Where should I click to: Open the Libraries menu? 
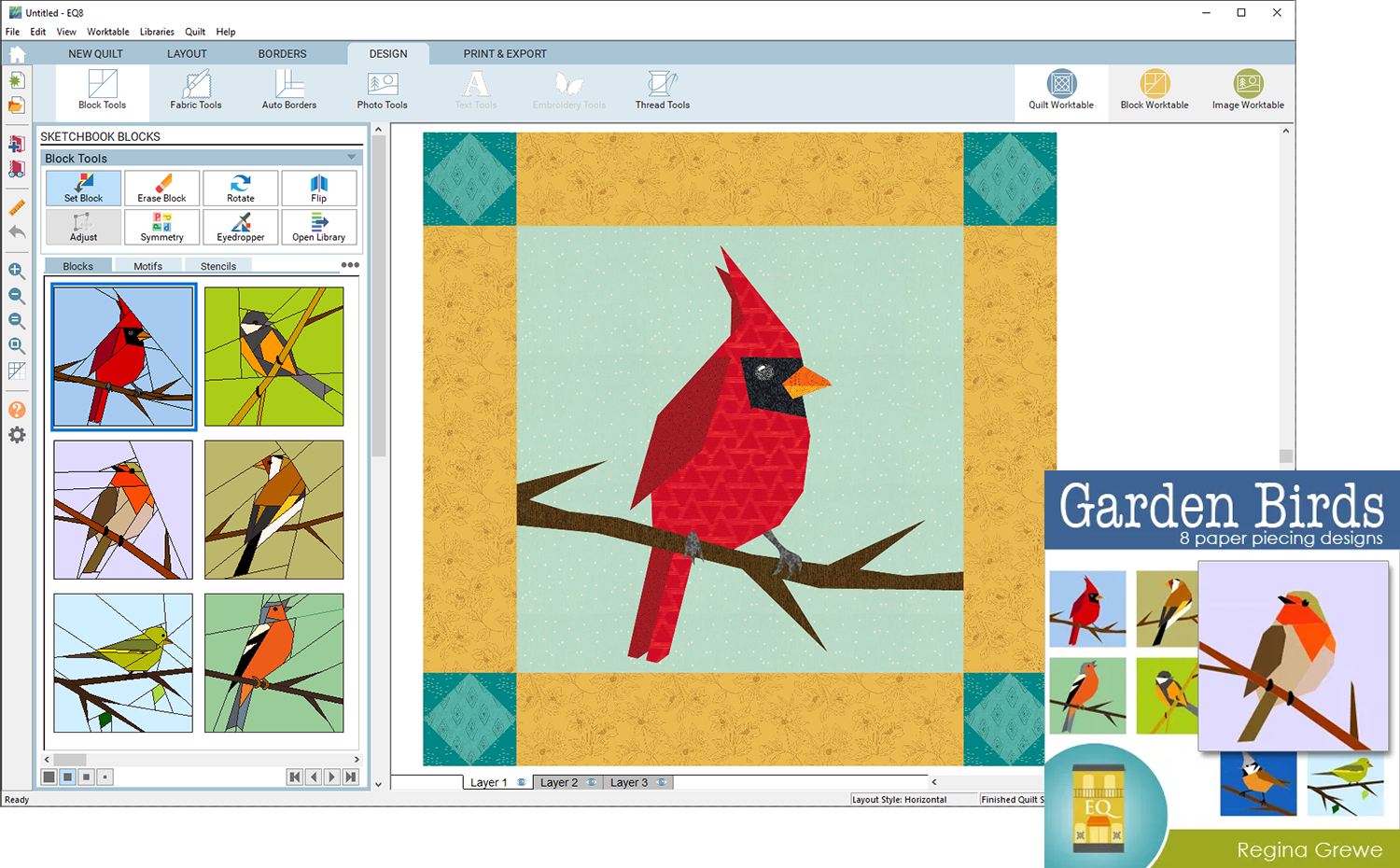pos(157,32)
